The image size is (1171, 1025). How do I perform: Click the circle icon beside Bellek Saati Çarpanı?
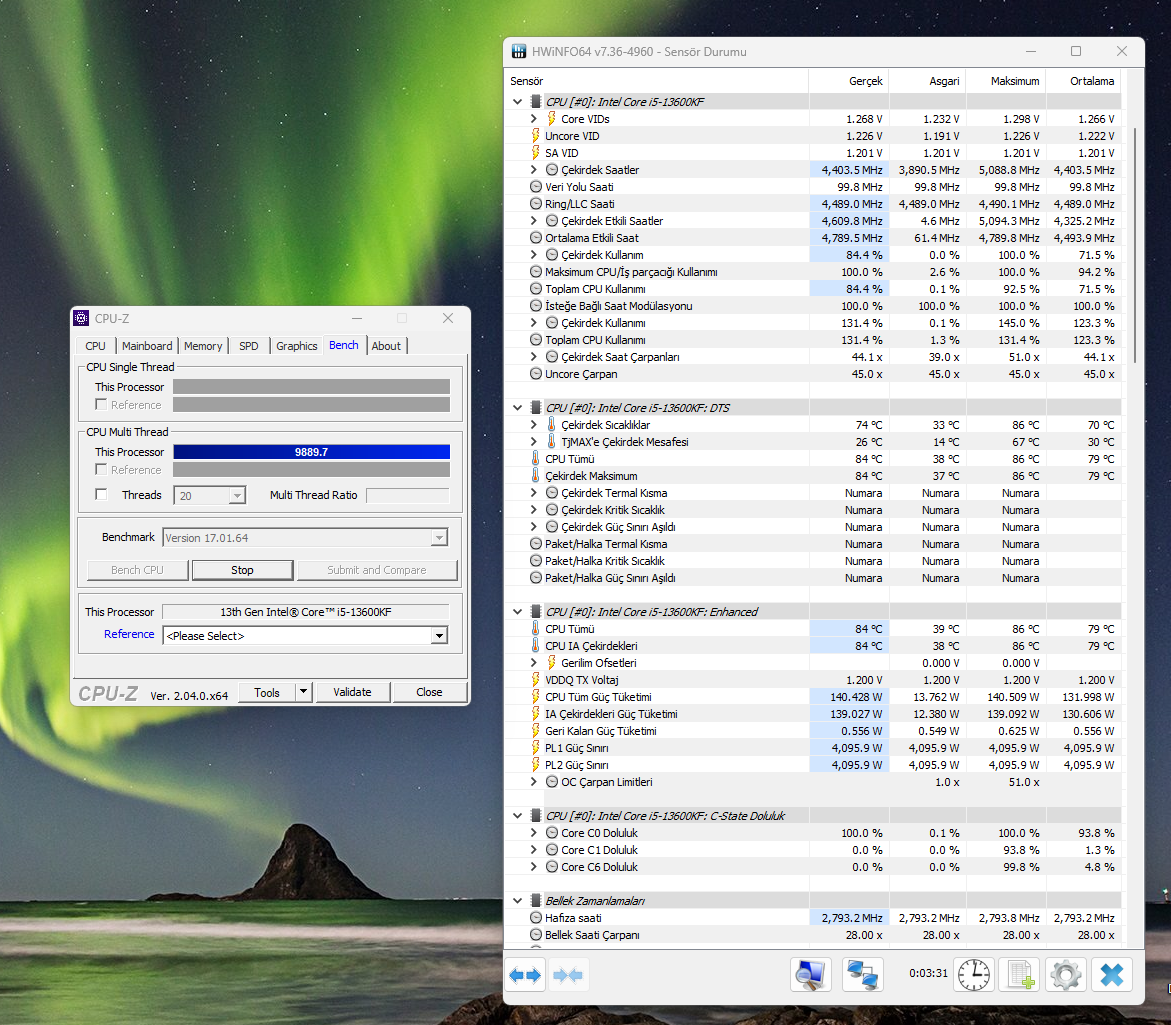[x=535, y=935]
